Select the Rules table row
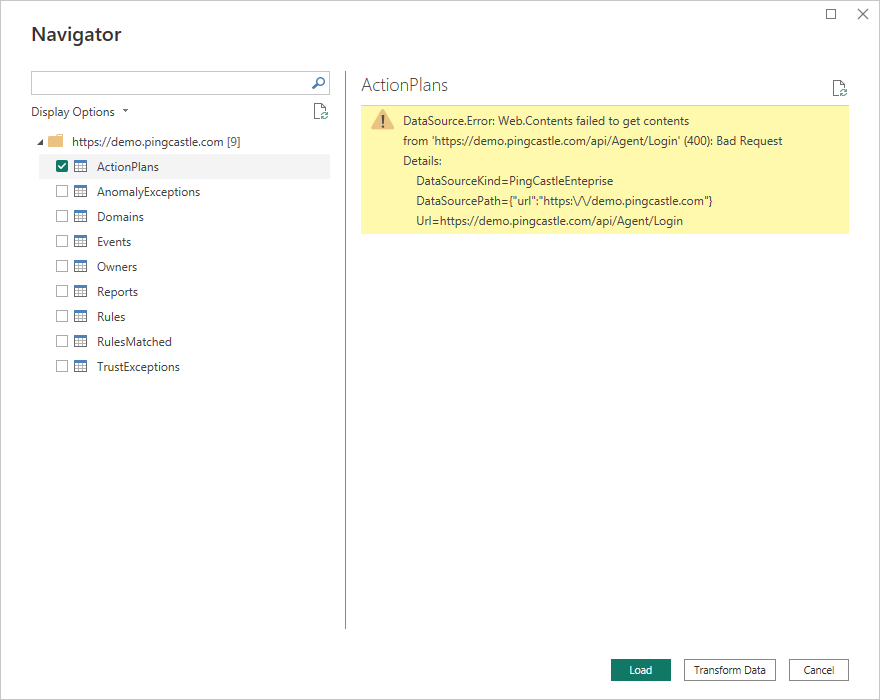 [x=184, y=317]
